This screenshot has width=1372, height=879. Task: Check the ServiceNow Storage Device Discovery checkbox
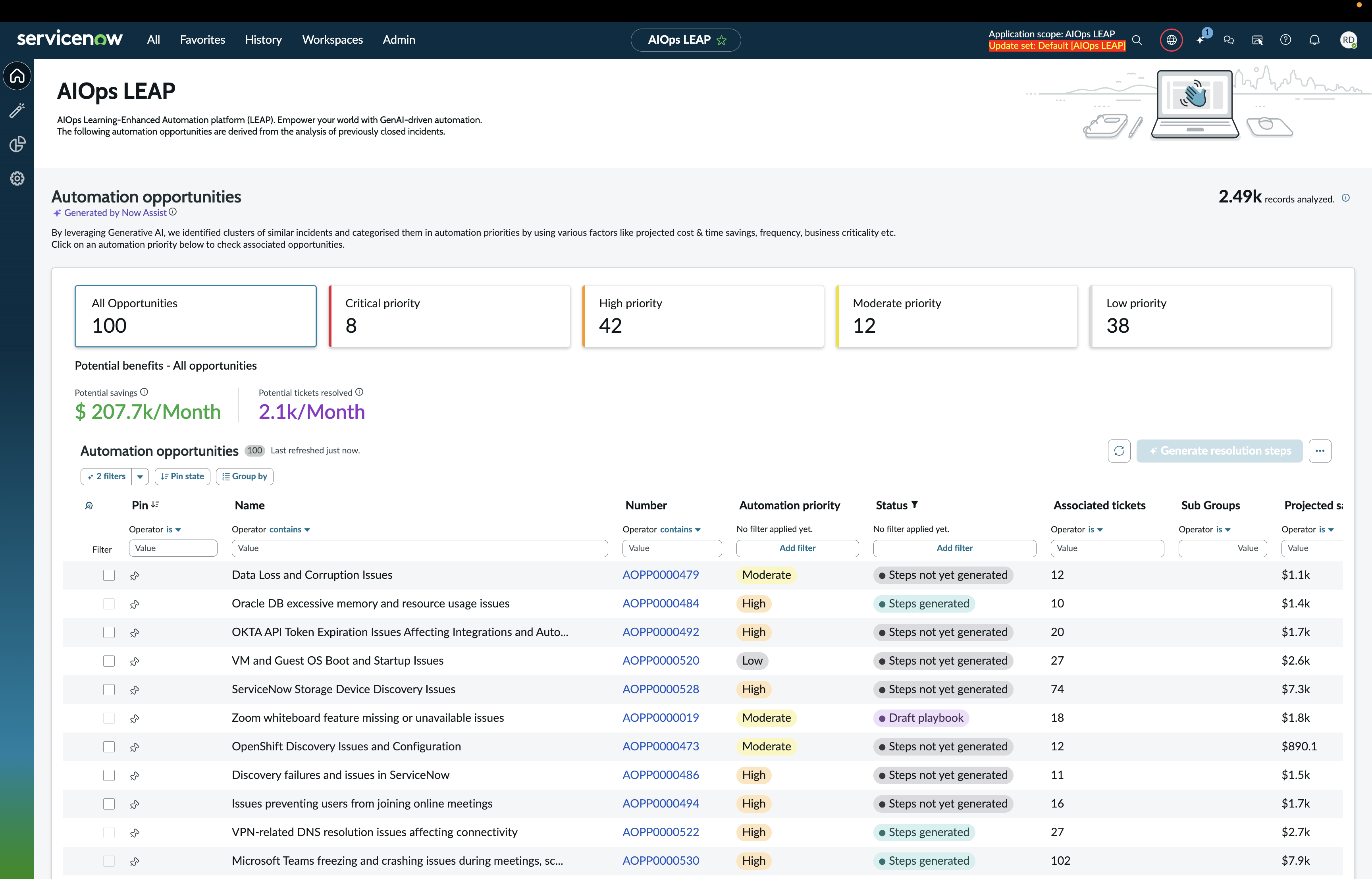(109, 690)
